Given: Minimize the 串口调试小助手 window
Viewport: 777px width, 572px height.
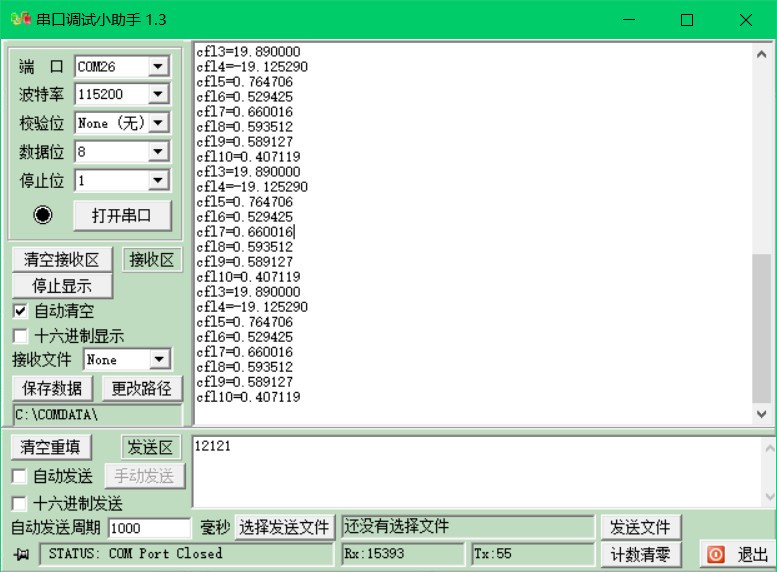Looking at the screenshot, I should coord(629,20).
